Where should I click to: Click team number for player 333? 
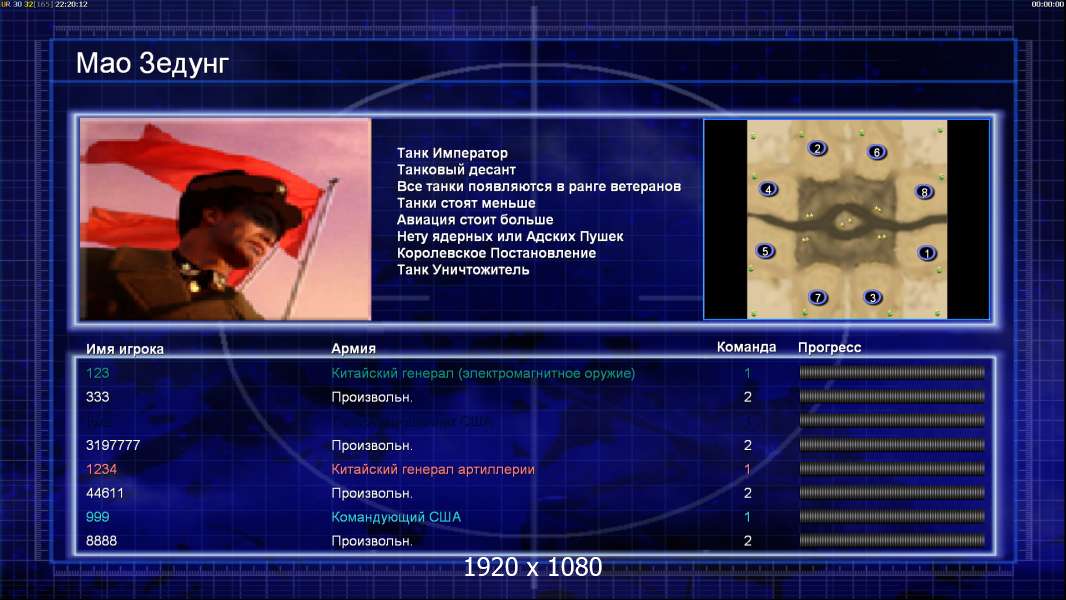click(747, 397)
